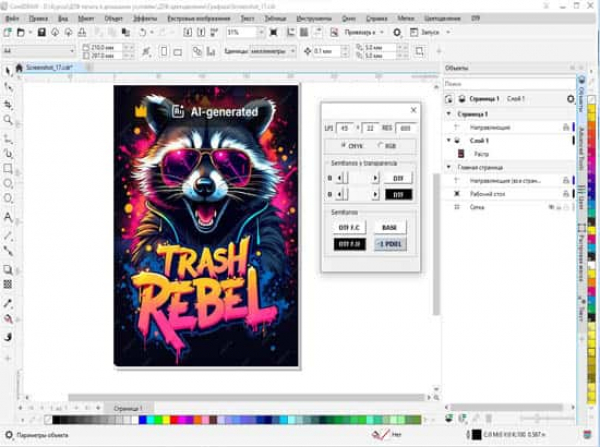Select the Ellipse tool
This screenshot has width=600, height=447.
[x=8, y=184]
